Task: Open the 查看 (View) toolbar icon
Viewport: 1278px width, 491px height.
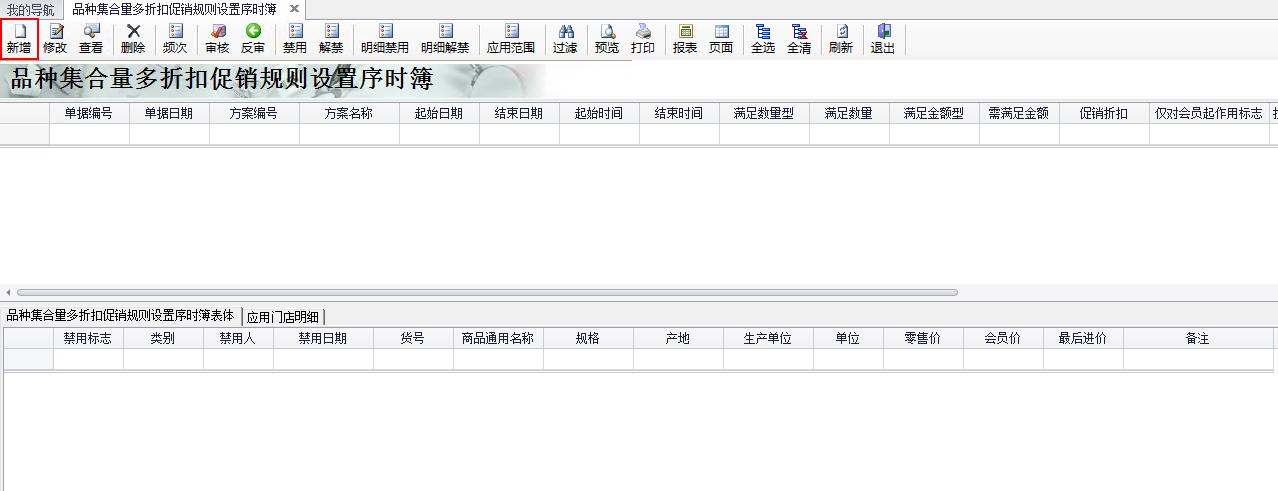Action: [x=91, y=39]
